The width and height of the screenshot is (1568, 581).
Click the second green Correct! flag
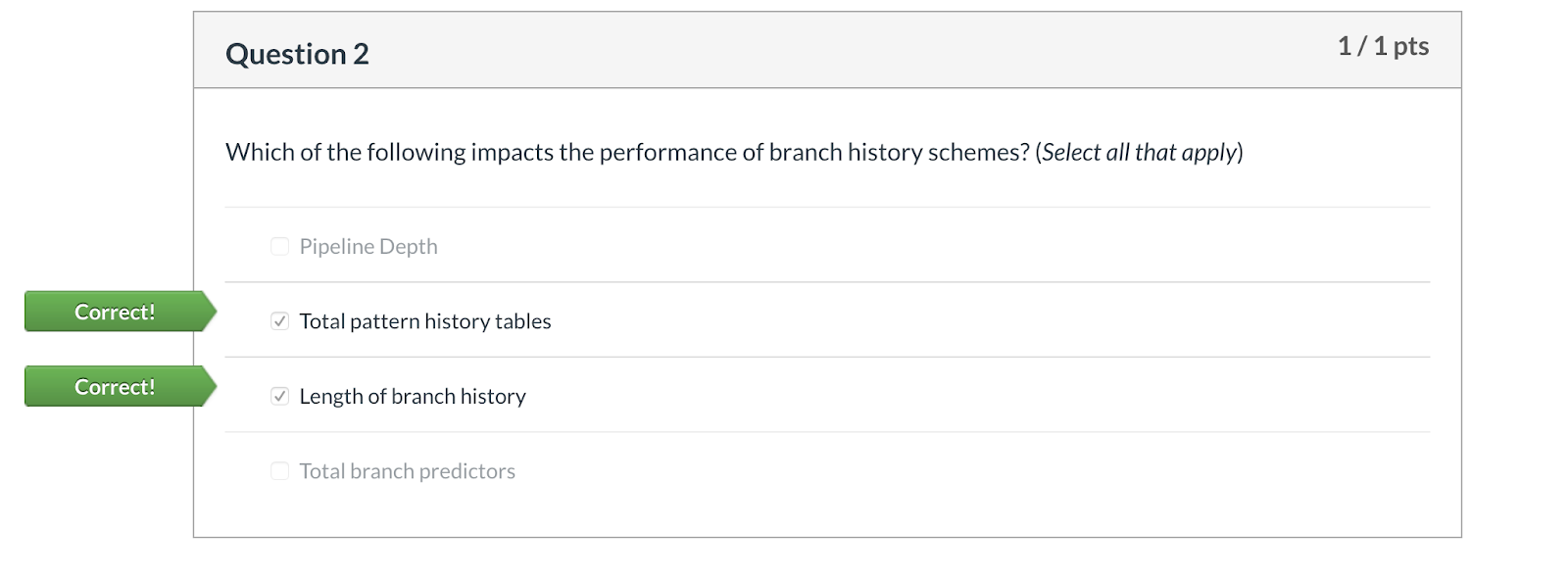[x=115, y=387]
